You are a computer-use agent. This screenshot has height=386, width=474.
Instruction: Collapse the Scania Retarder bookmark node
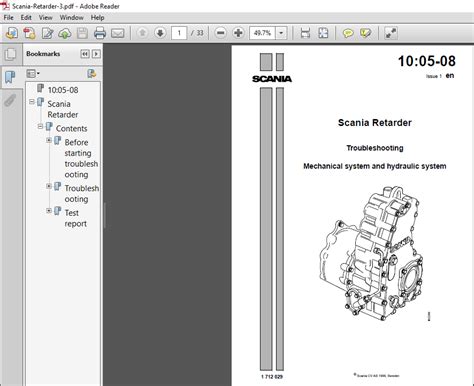pos(32,102)
